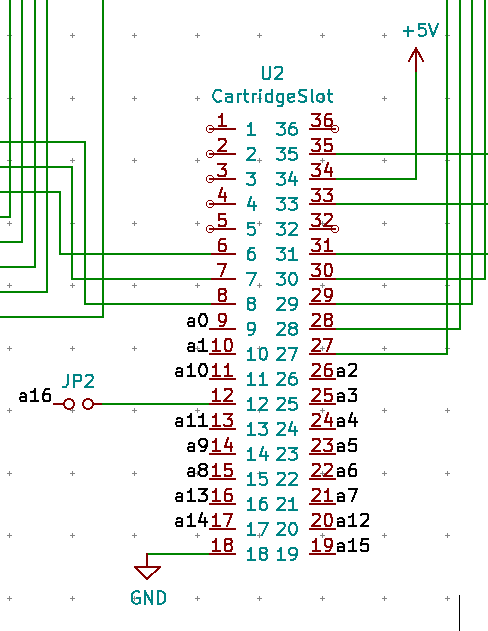
Task: Click the unconnected pin end at pin 5
Action: pyautogui.click(x=210, y=229)
